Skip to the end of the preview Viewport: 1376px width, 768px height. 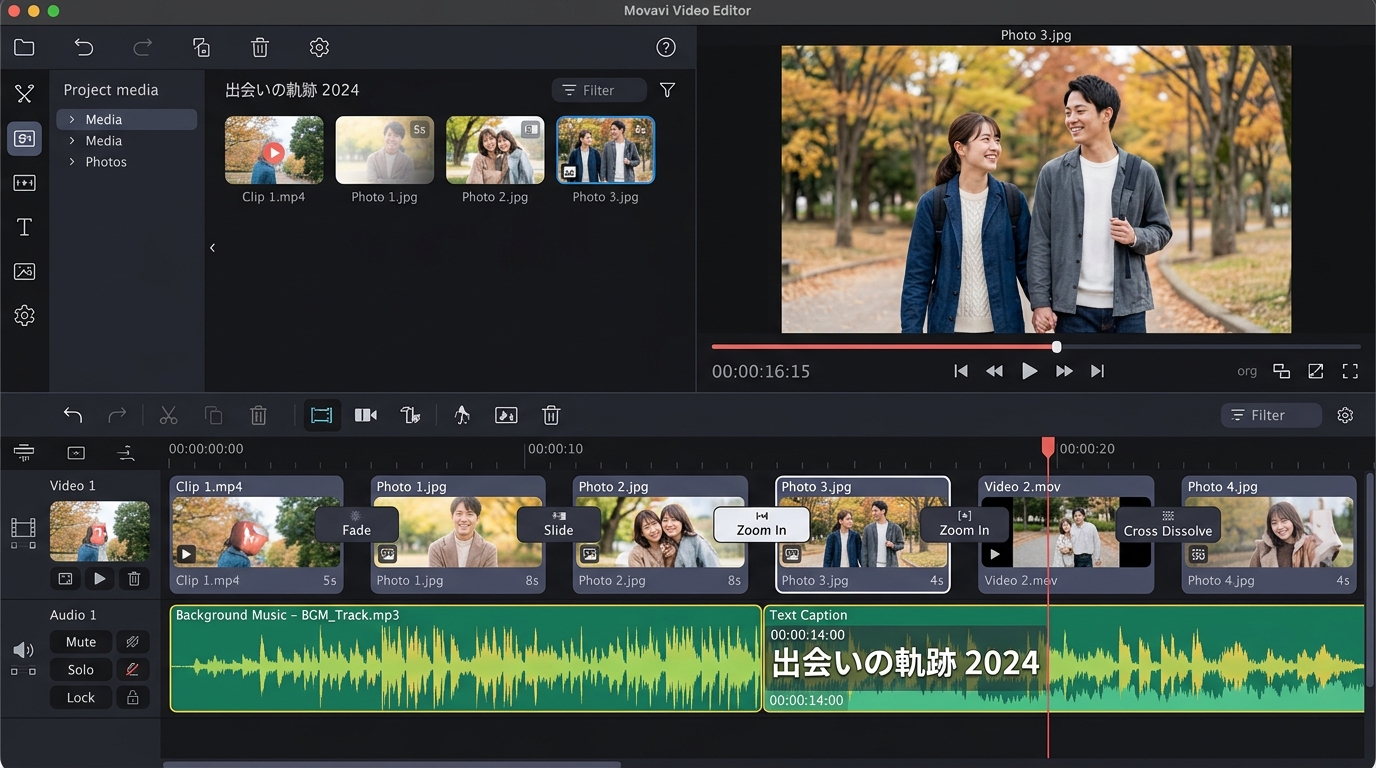1097,371
